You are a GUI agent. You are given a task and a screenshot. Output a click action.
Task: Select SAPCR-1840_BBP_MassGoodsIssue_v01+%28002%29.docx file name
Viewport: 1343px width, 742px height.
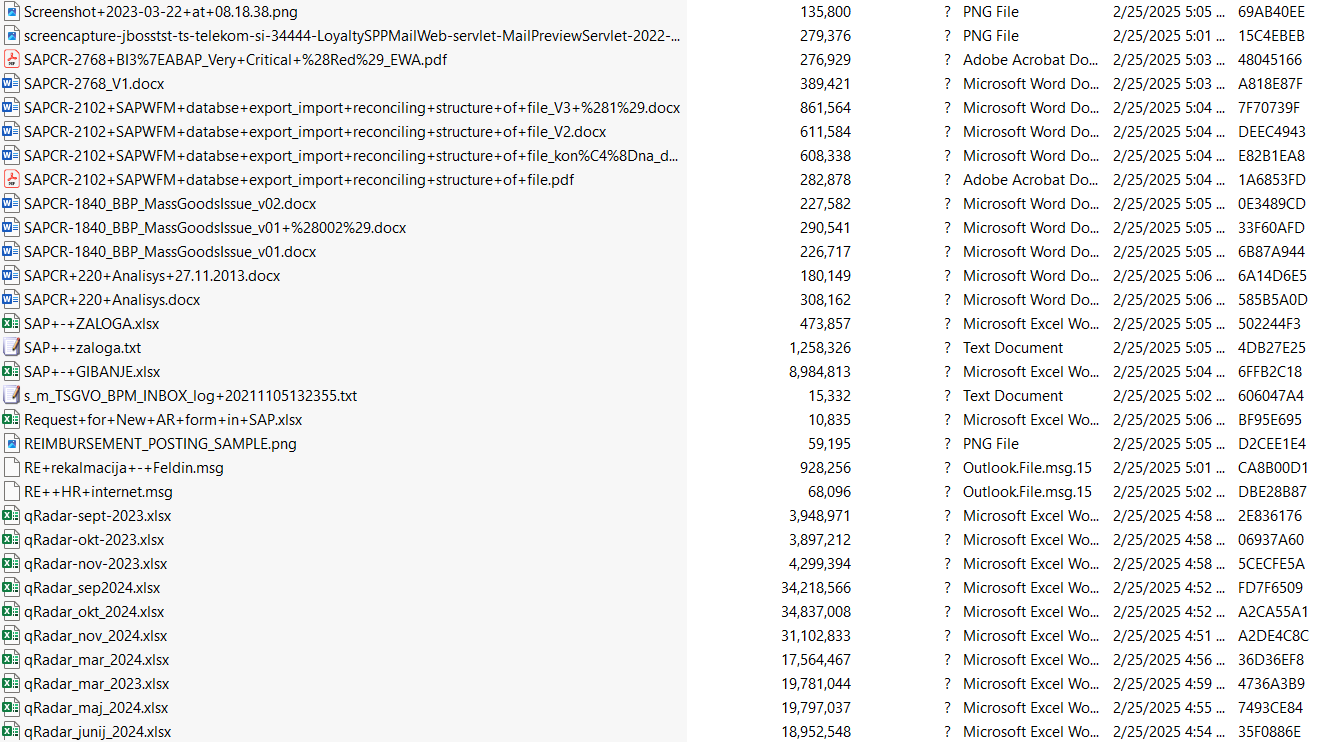coord(215,228)
